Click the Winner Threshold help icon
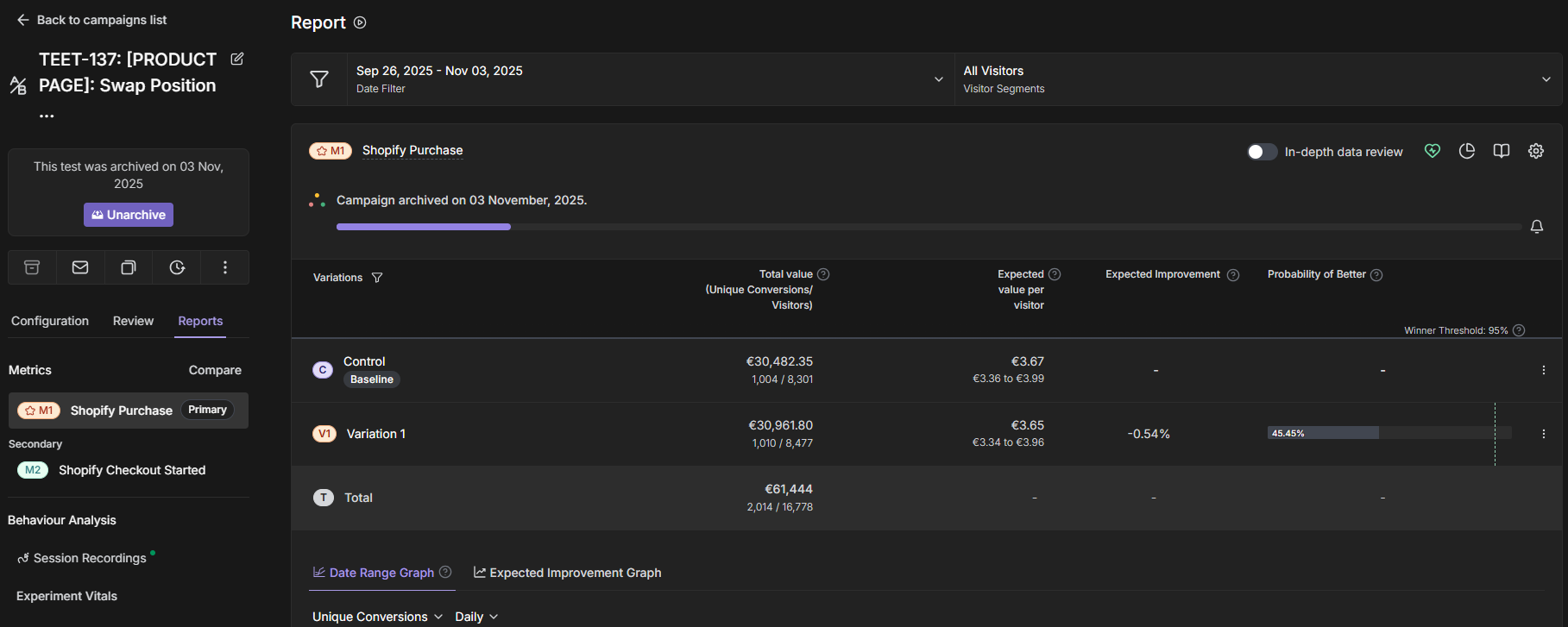The height and width of the screenshot is (627, 1568). pos(1519,330)
